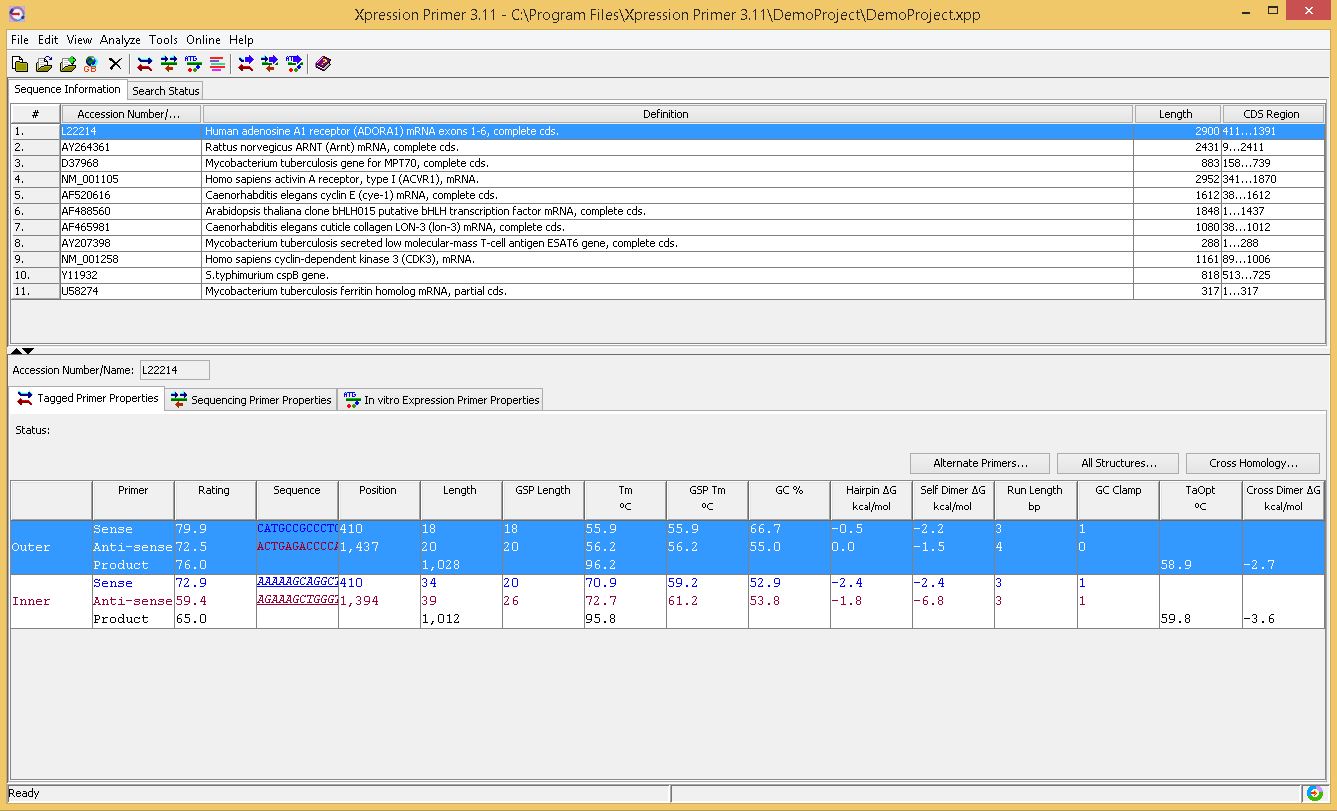Screen dimensions: 1337x811
Task: Click the Inner sense sequence AAAAAGCAGGC
Action: pyautogui.click(x=297, y=583)
